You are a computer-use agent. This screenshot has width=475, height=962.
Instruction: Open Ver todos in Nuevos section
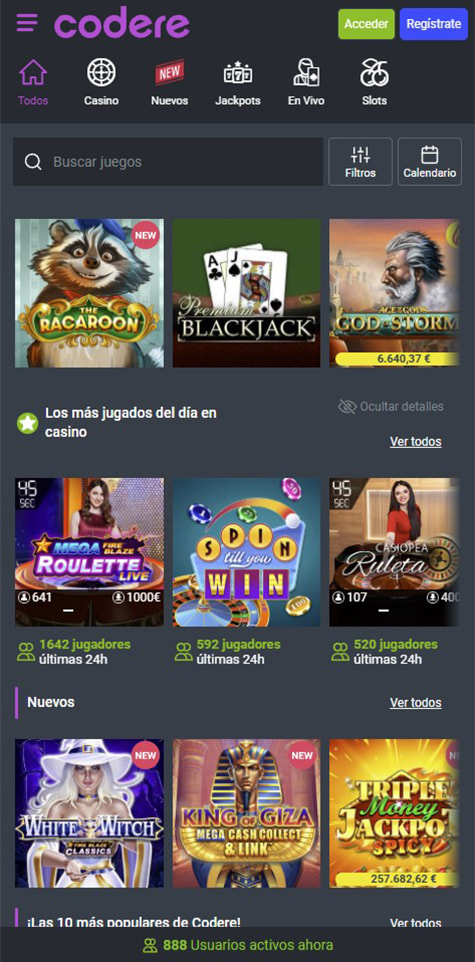tap(415, 702)
